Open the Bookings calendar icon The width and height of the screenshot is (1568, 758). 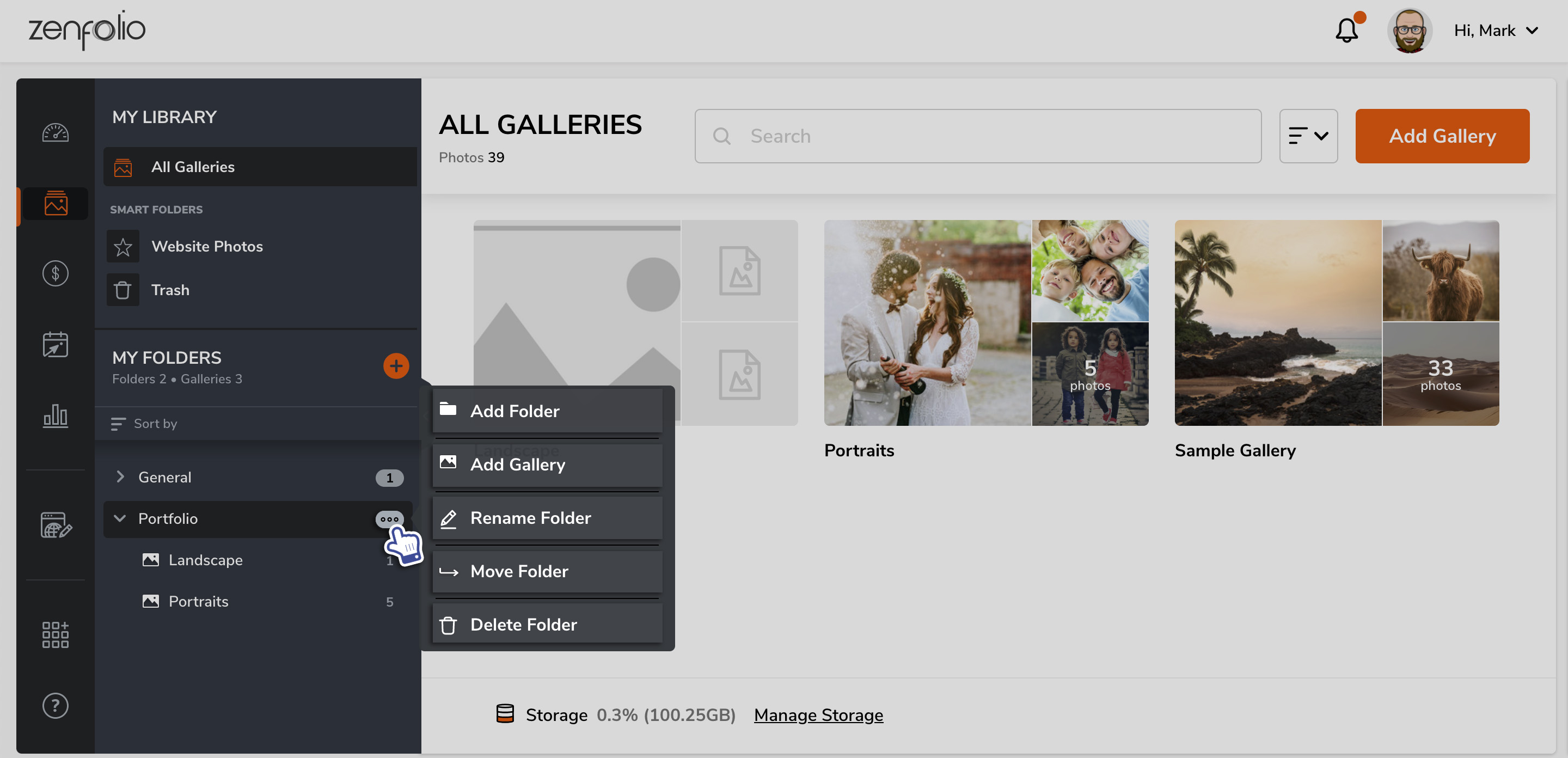tap(56, 344)
